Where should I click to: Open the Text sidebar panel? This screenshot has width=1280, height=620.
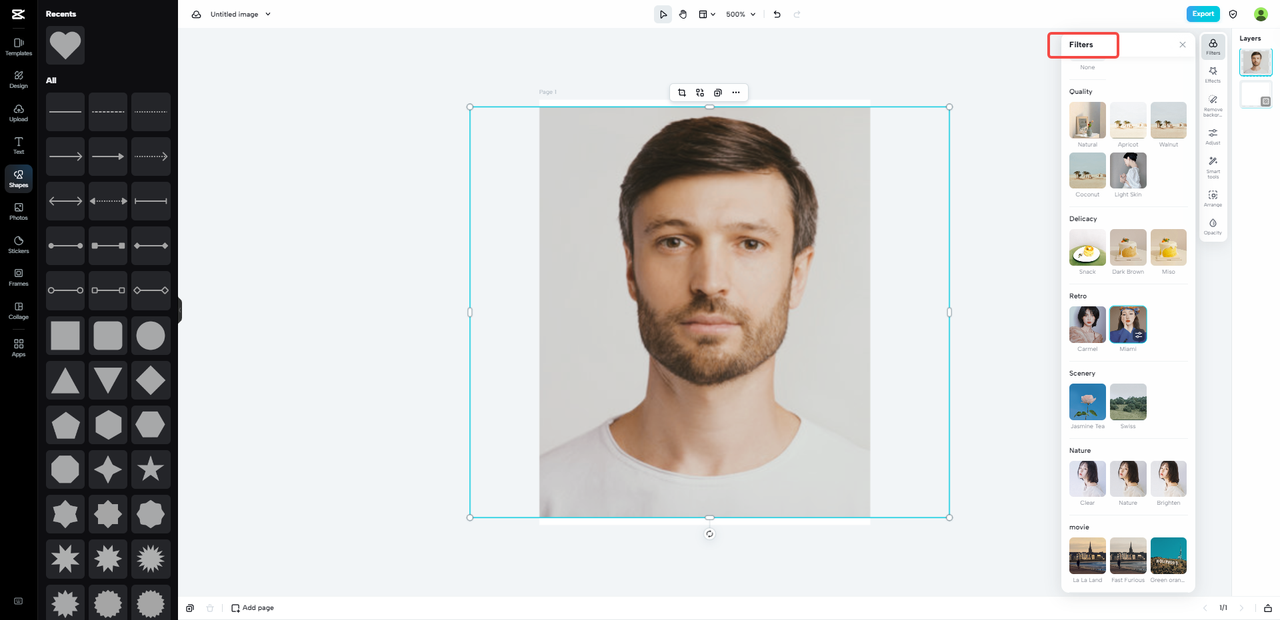click(x=18, y=145)
